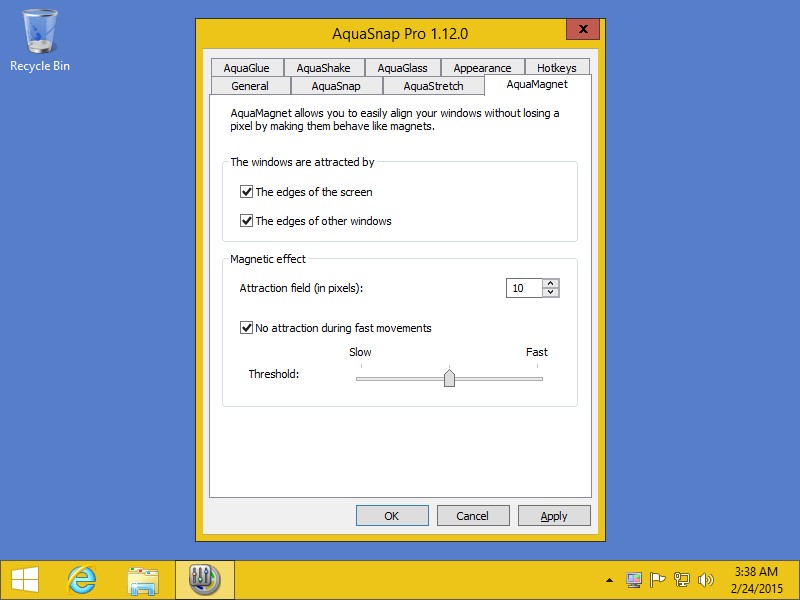This screenshot has width=800, height=600.
Task: Switch to the AquaGlue tab
Action: click(246, 68)
